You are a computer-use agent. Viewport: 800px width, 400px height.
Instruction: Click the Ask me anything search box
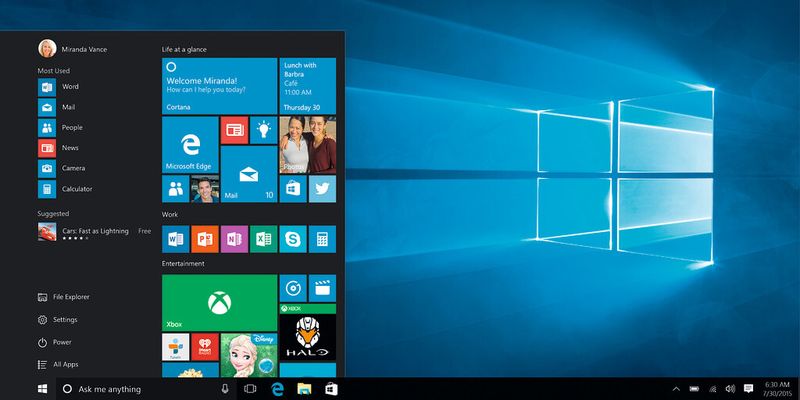tap(146, 389)
